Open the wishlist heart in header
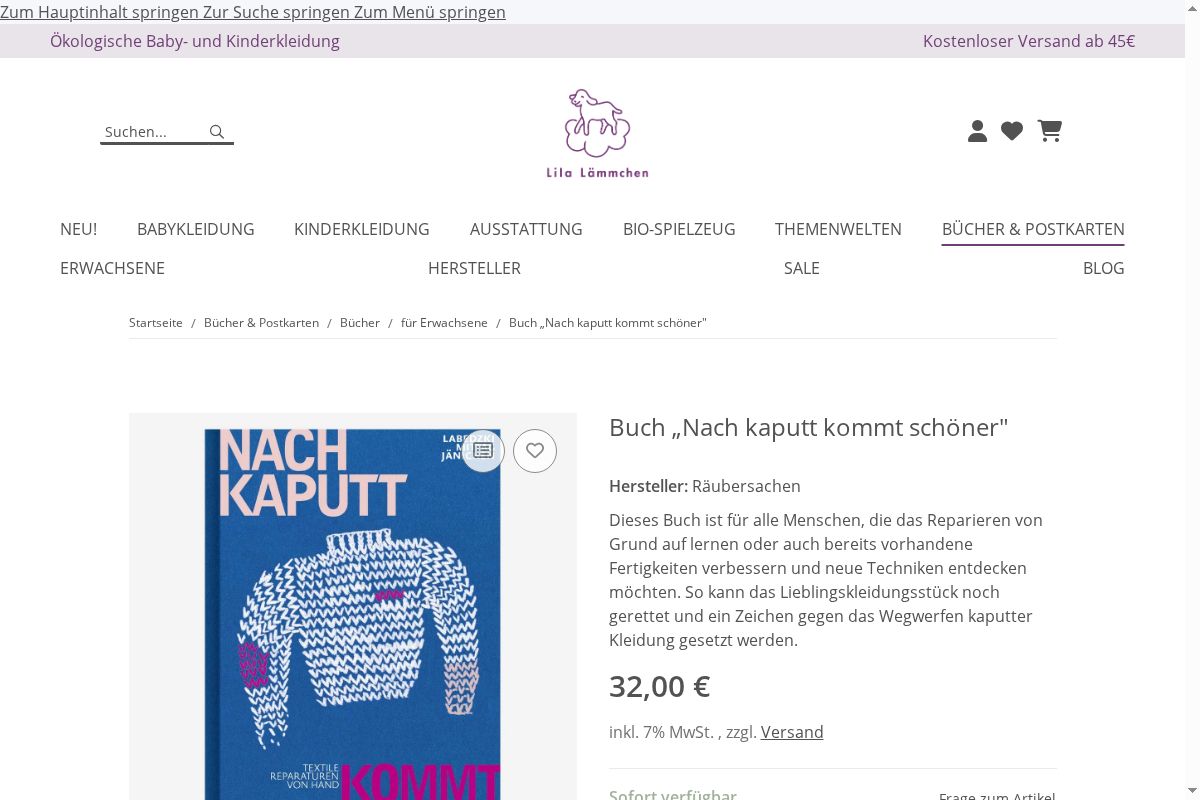This screenshot has height=800, width=1200. [x=1012, y=131]
